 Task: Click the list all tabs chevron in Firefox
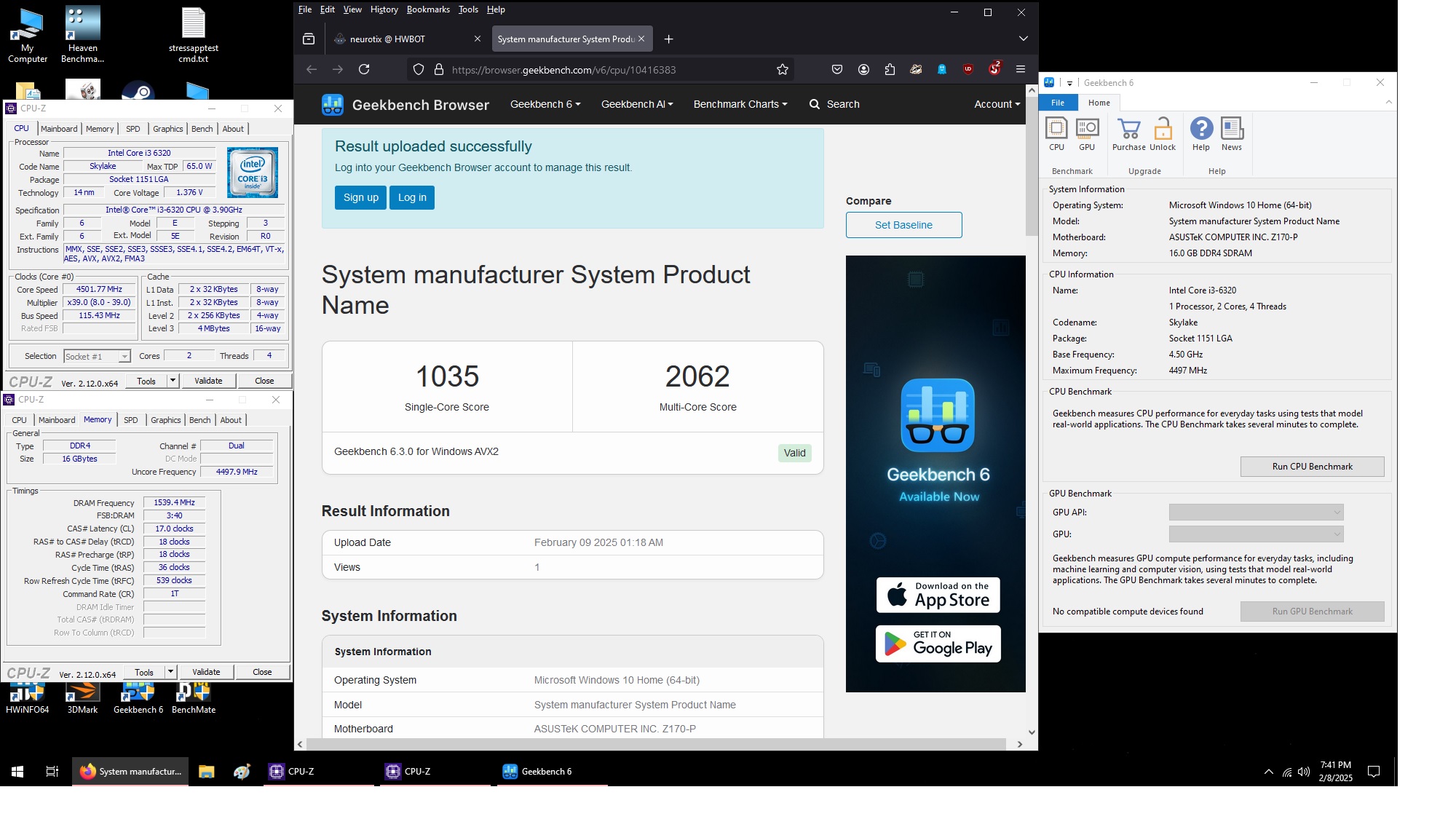[x=1023, y=39]
